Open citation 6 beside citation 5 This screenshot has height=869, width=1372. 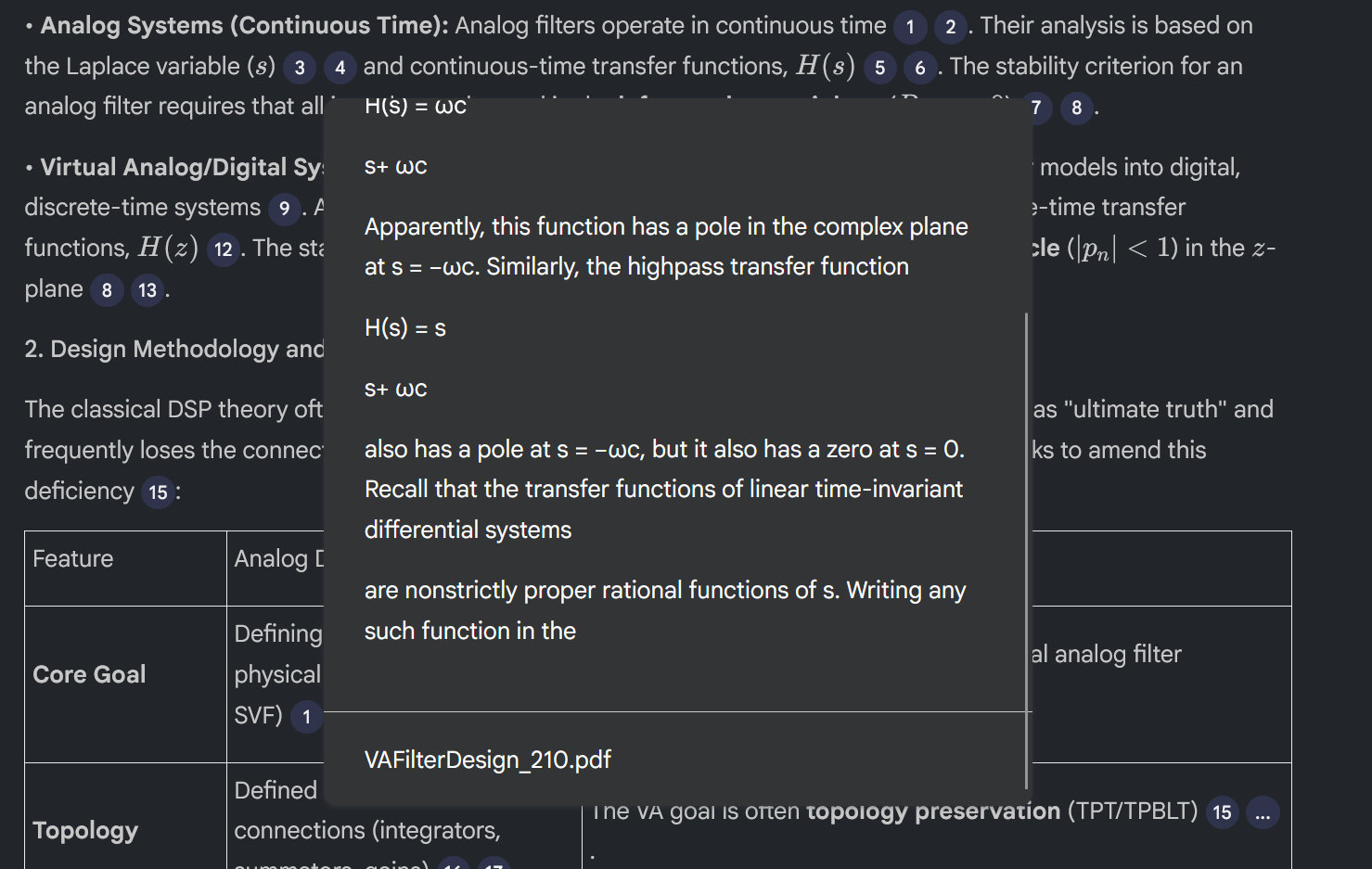click(x=919, y=68)
